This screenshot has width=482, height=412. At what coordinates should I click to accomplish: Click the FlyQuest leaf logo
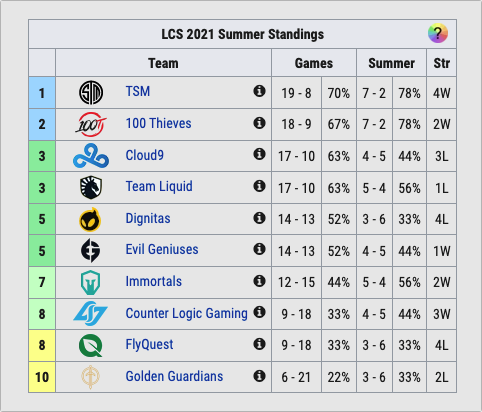click(x=91, y=346)
